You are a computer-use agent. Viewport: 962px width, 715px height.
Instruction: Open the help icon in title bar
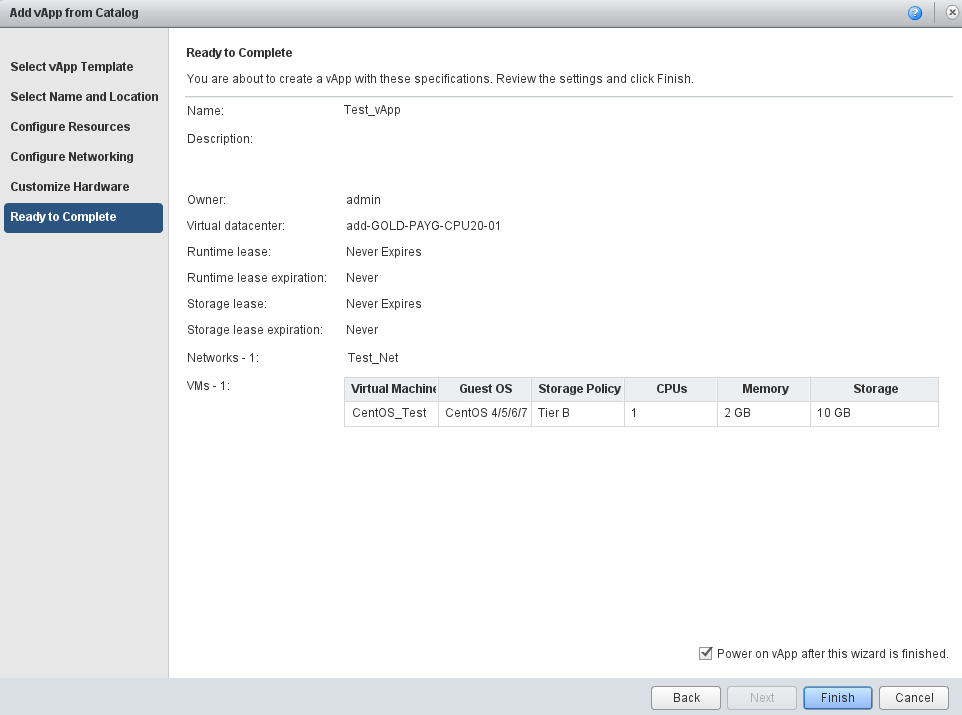tap(914, 13)
